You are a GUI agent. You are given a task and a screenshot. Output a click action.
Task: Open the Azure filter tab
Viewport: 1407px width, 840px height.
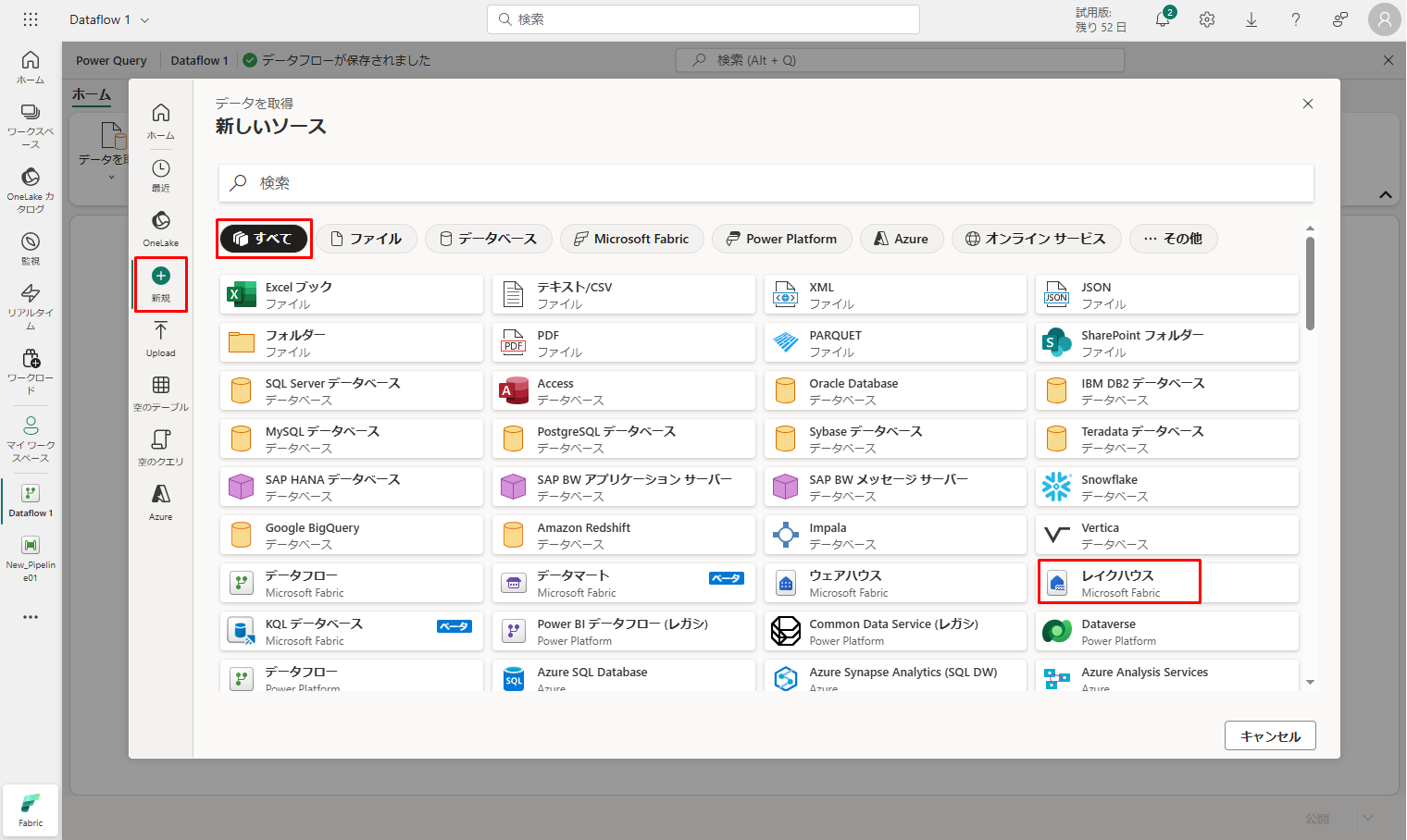[x=901, y=239]
